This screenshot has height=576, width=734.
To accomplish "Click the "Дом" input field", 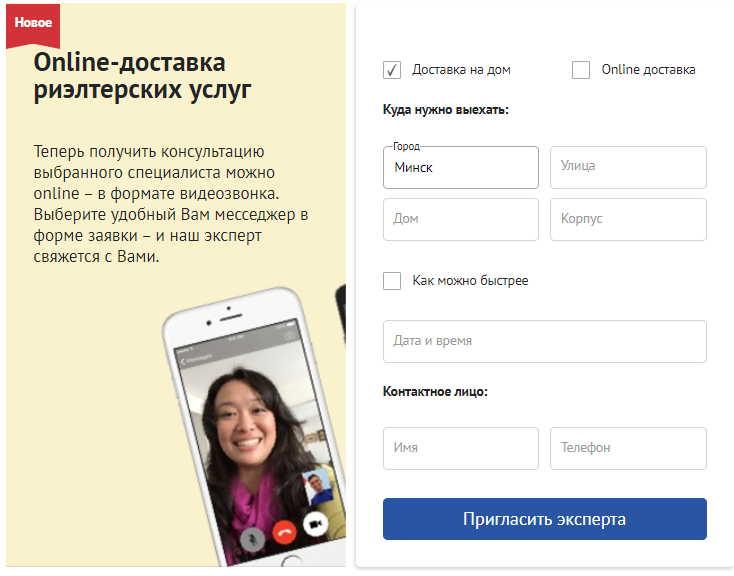I will [461, 220].
